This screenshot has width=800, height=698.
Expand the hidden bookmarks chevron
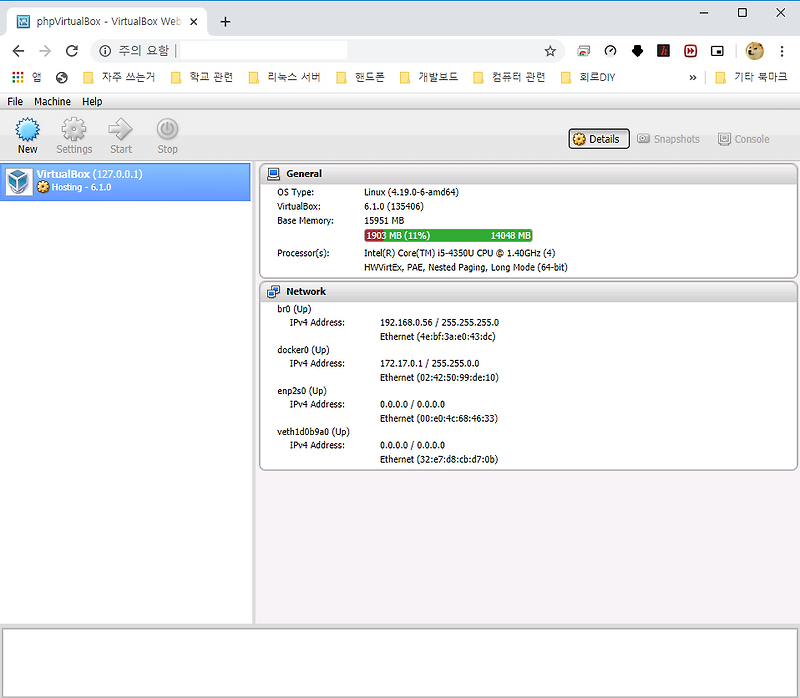point(692,78)
